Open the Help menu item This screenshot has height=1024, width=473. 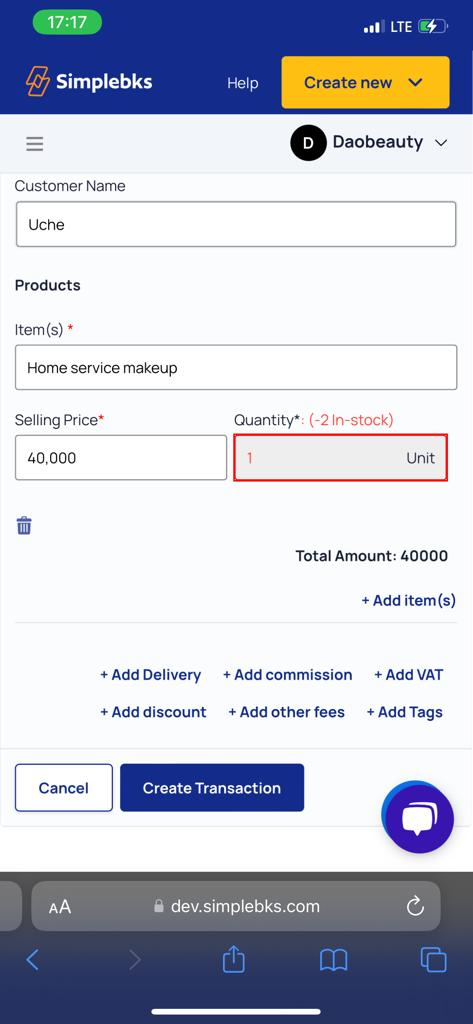click(242, 83)
